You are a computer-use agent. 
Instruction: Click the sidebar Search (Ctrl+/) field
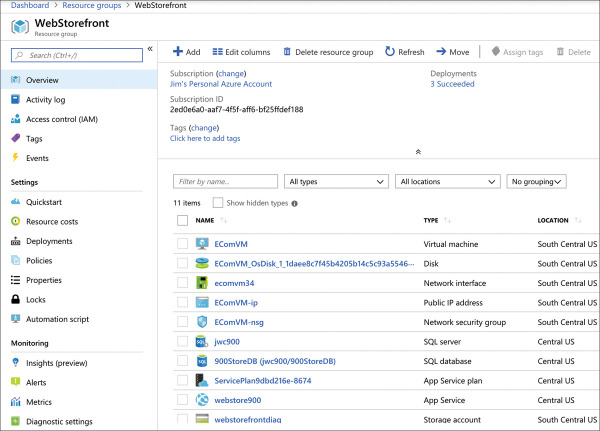(77, 55)
